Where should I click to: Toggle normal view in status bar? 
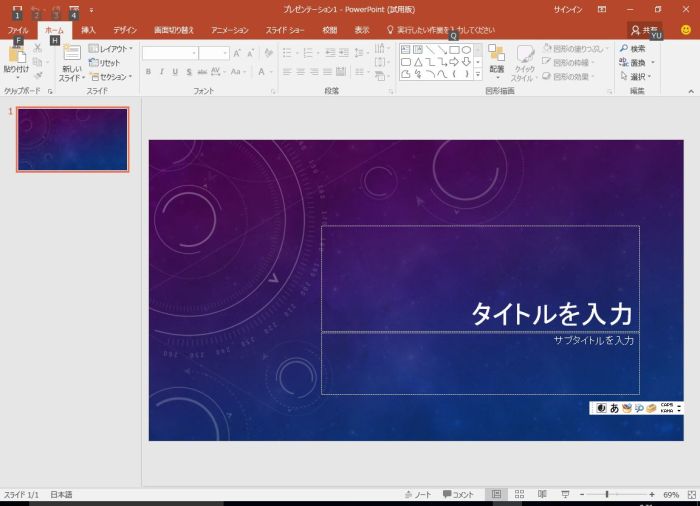[496, 494]
